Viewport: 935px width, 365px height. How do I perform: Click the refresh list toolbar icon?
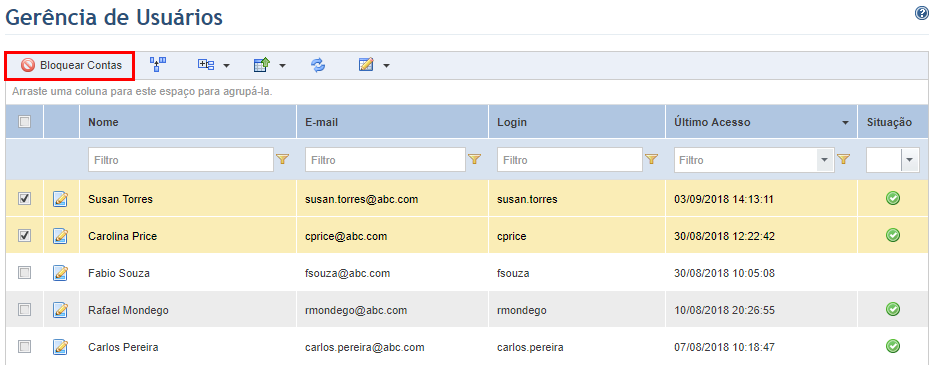click(318, 65)
